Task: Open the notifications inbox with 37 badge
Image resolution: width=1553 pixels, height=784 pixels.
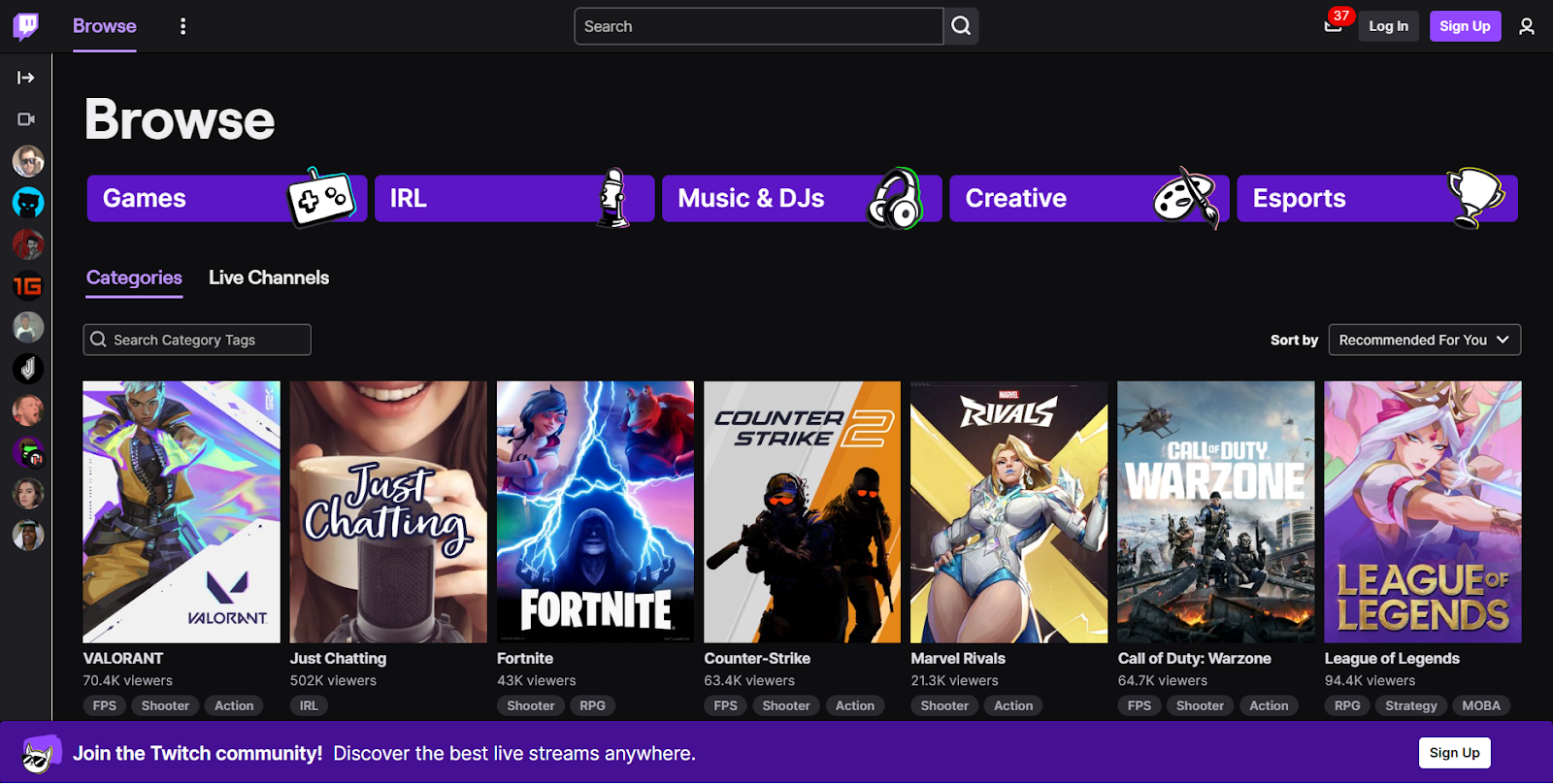Action: [x=1334, y=26]
